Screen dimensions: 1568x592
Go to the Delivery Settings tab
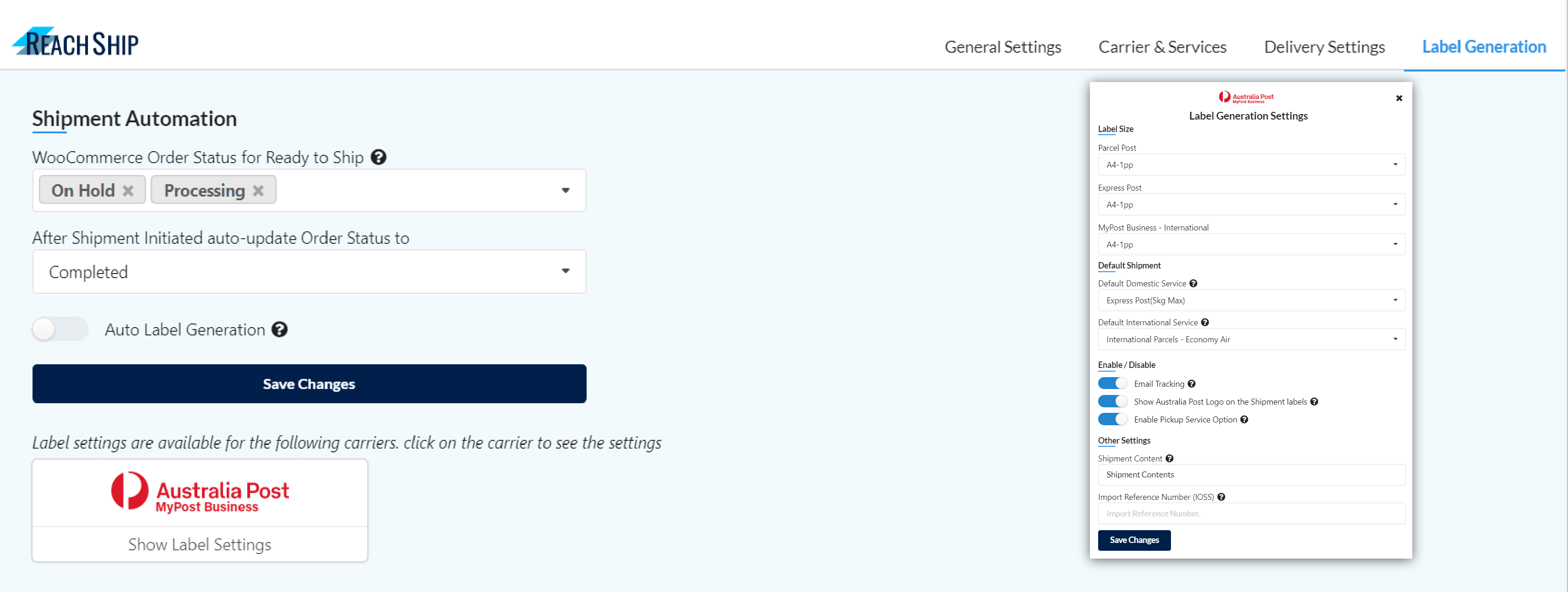[x=1324, y=47]
